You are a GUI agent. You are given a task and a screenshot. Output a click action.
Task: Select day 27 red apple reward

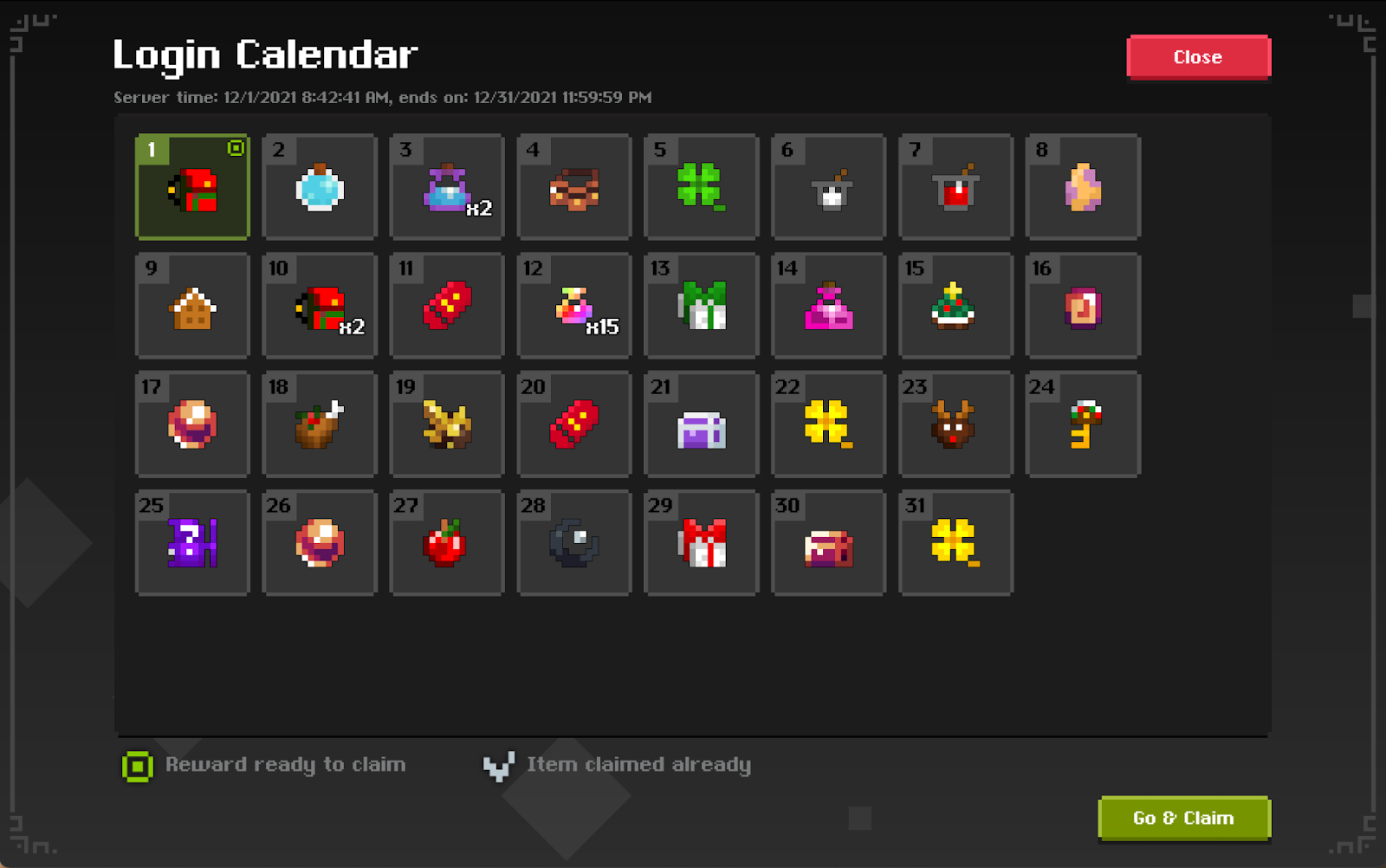click(447, 543)
